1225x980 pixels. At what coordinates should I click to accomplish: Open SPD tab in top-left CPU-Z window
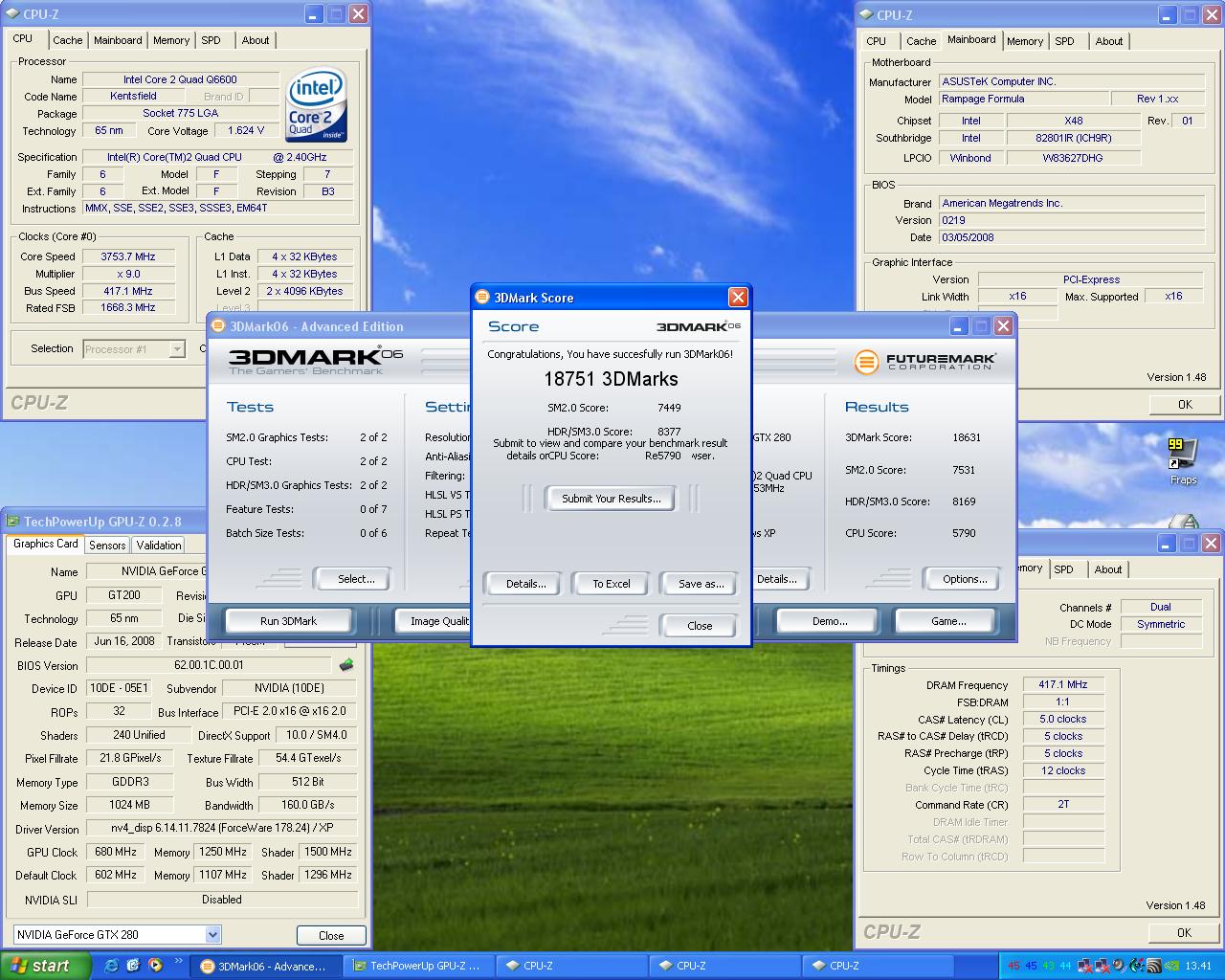(212, 40)
